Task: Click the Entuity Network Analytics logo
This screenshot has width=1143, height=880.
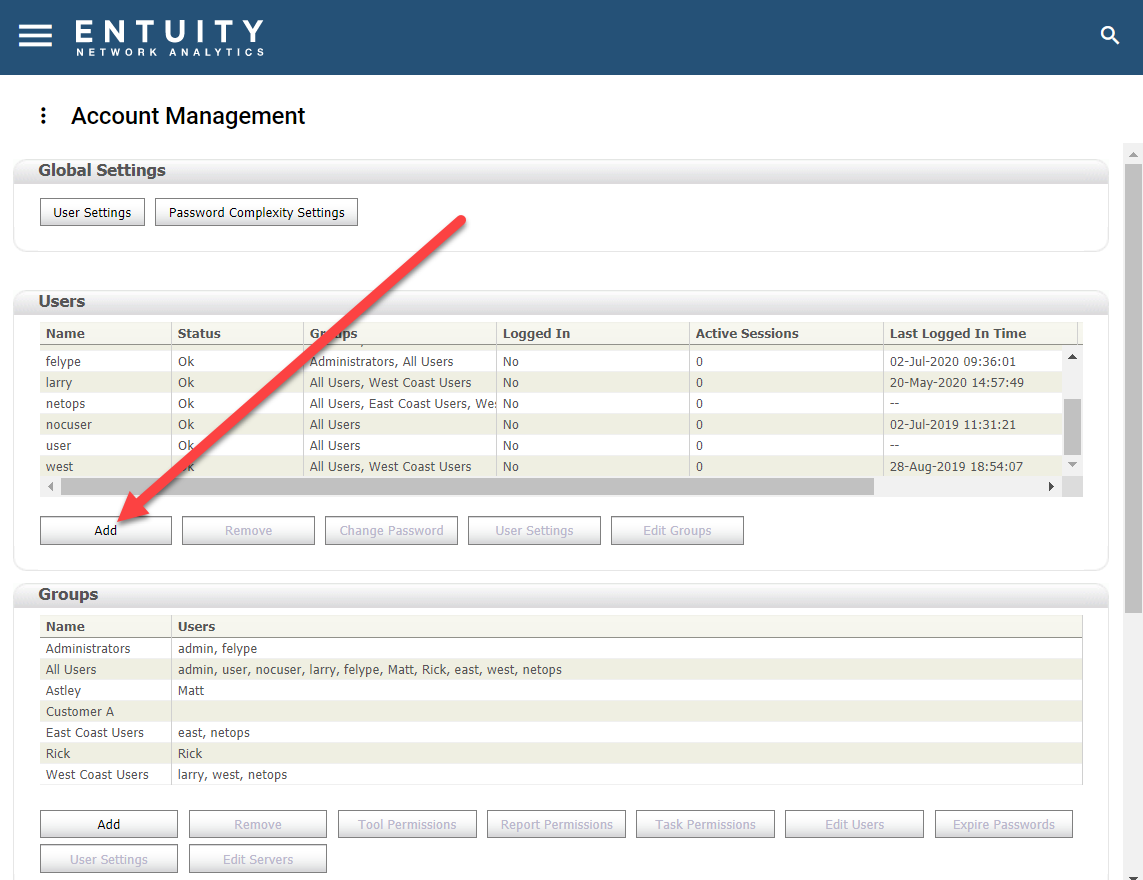Action: tap(170, 37)
